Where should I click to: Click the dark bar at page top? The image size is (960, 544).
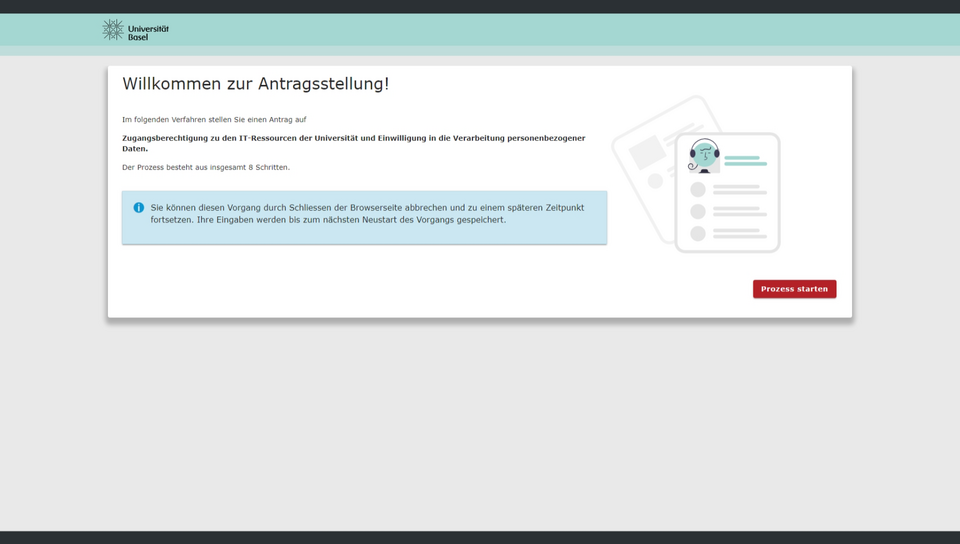tap(480, 6)
